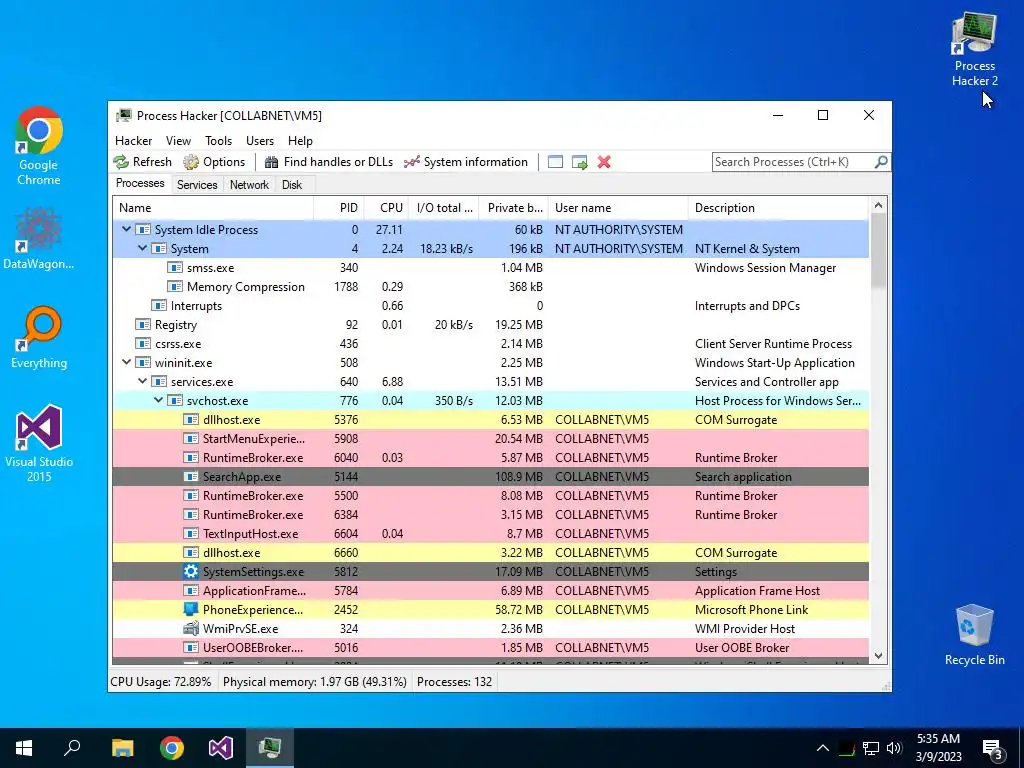Screen dimensions: 1024x768
Task: Open the System information graph icon
Action: click(411, 162)
